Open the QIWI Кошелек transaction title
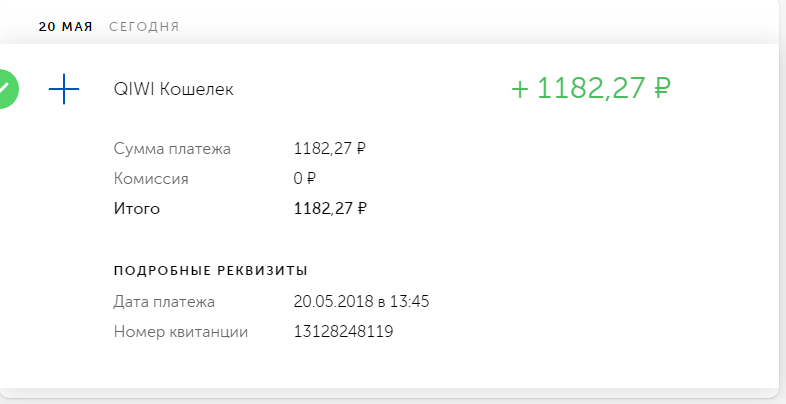Screen dimensions: 786x404 point(174,90)
